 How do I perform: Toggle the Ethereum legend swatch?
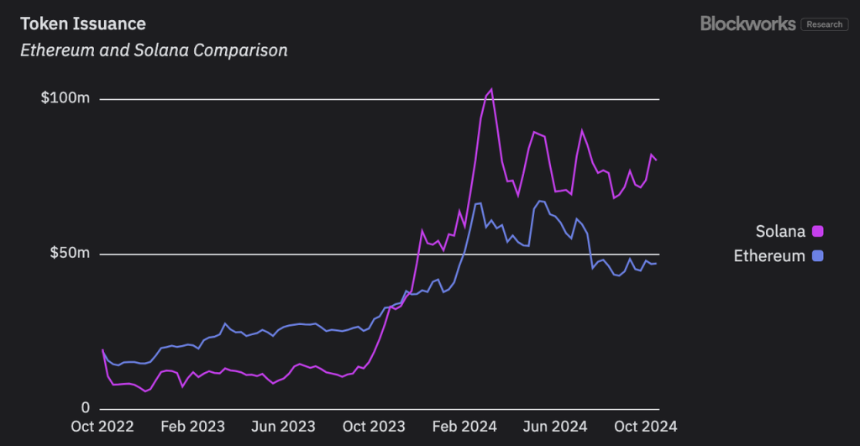(817, 256)
